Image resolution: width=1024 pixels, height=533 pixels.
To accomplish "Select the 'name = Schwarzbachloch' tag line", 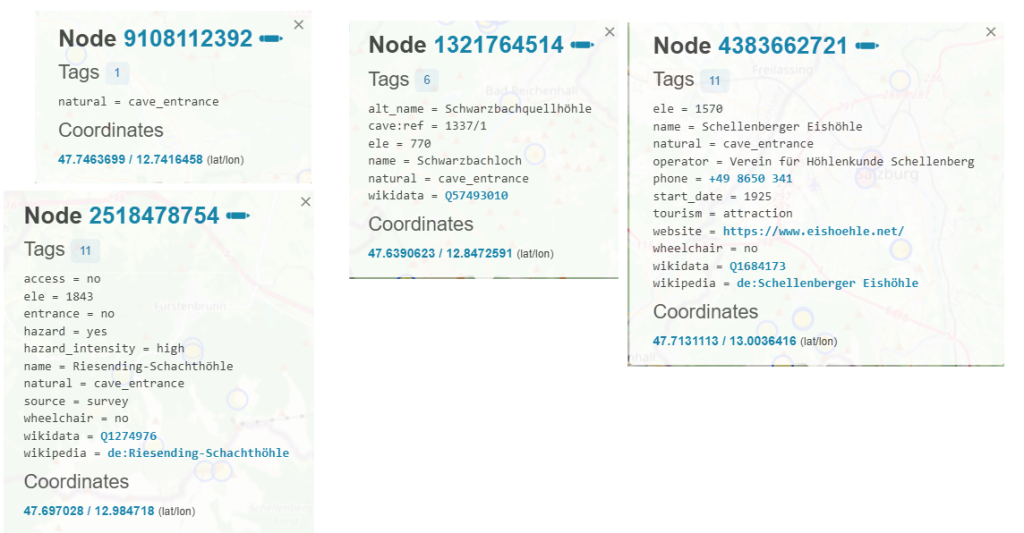I will click(445, 160).
